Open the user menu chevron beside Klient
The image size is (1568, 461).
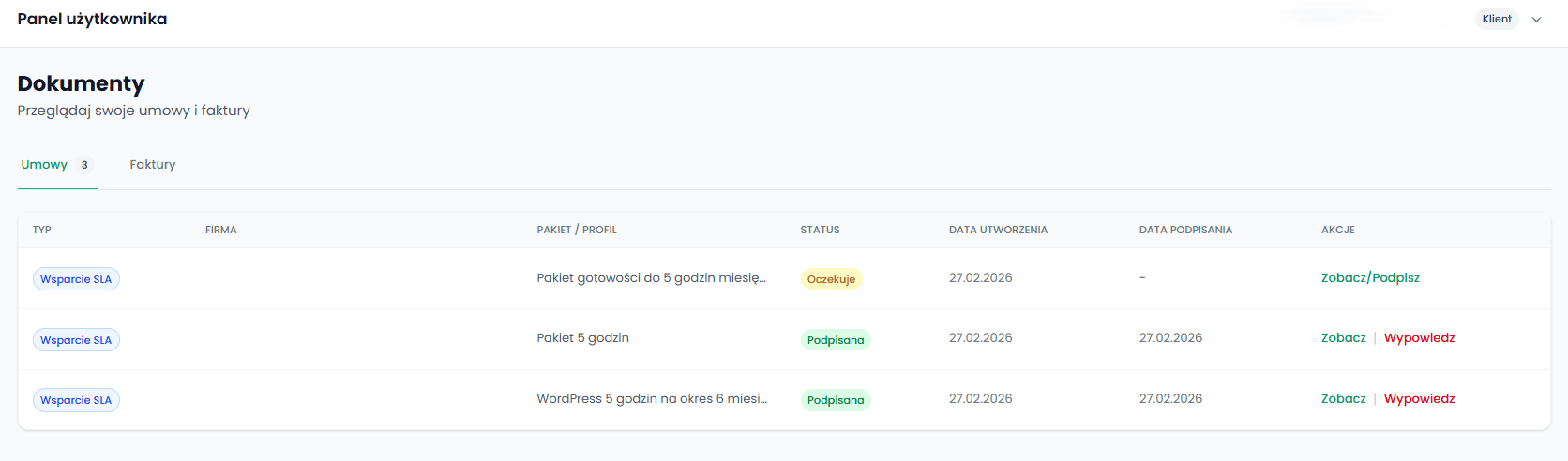pyautogui.click(x=1536, y=20)
